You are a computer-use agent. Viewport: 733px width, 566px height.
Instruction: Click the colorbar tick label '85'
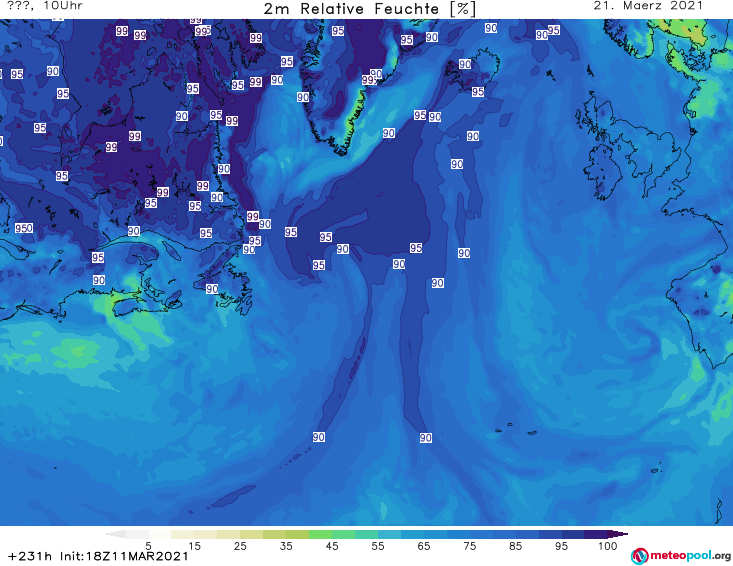(x=515, y=546)
